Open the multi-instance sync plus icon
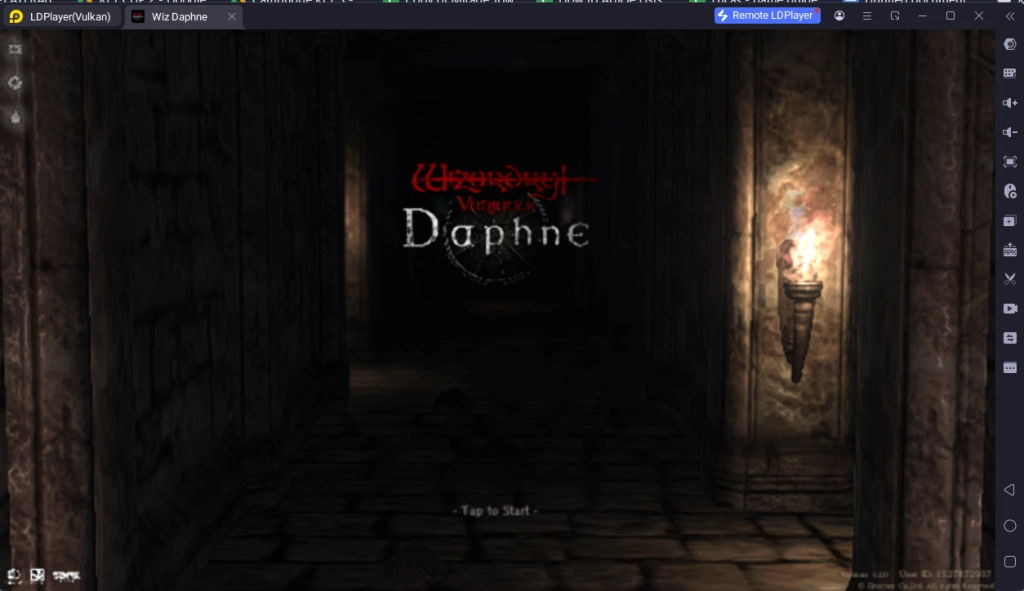 tap(1010, 221)
